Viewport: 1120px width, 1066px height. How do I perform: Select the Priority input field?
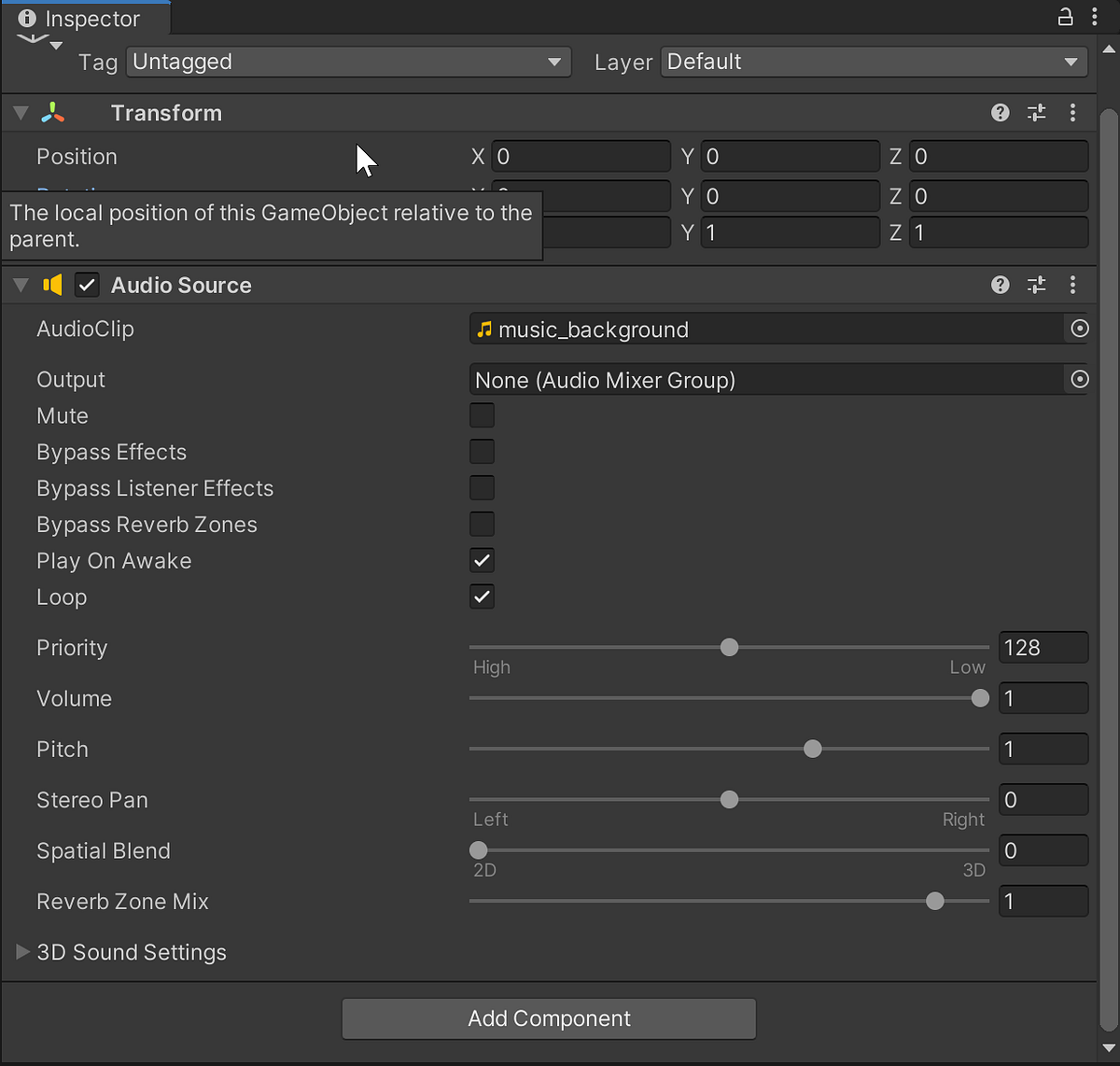click(x=1043, y=647)
